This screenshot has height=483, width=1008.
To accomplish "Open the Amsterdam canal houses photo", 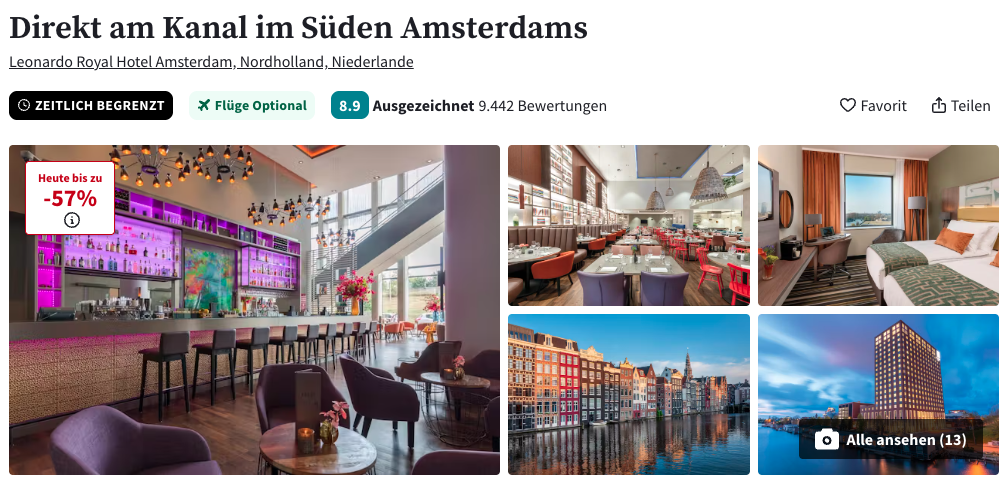I will (x=629, y=394).
